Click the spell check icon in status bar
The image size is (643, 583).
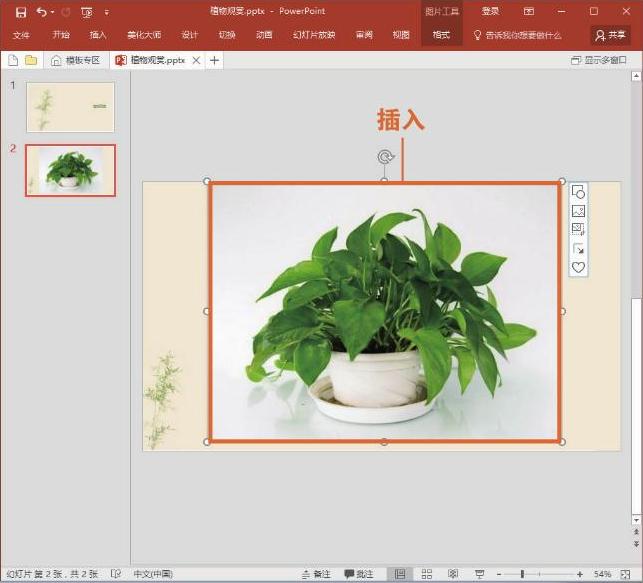click(116, 574)
